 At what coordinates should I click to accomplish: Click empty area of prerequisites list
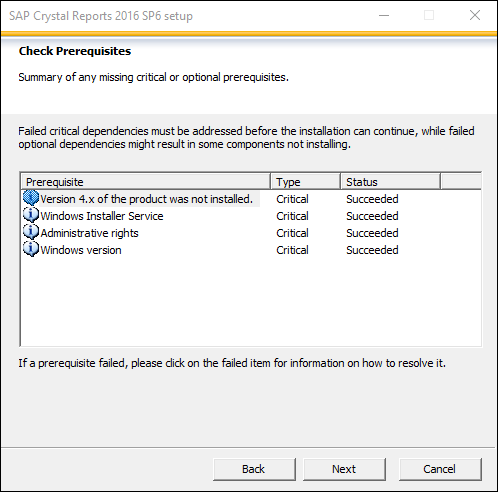coord(251,302)
